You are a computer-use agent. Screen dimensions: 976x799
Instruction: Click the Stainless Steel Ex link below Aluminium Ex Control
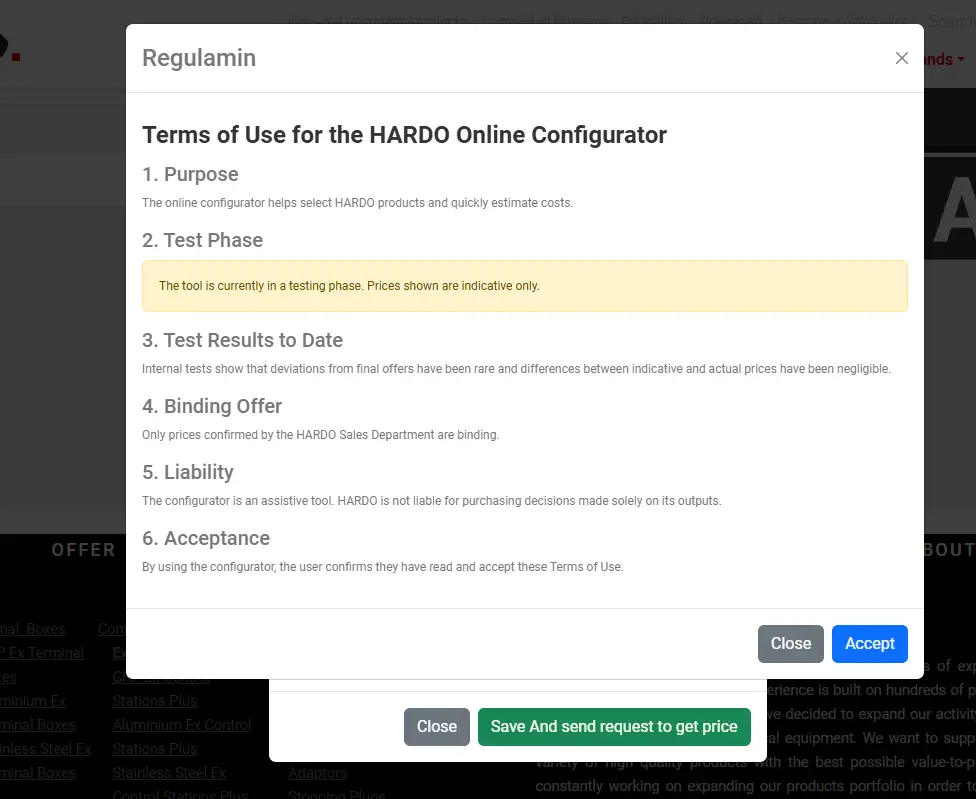click(168, 772)
